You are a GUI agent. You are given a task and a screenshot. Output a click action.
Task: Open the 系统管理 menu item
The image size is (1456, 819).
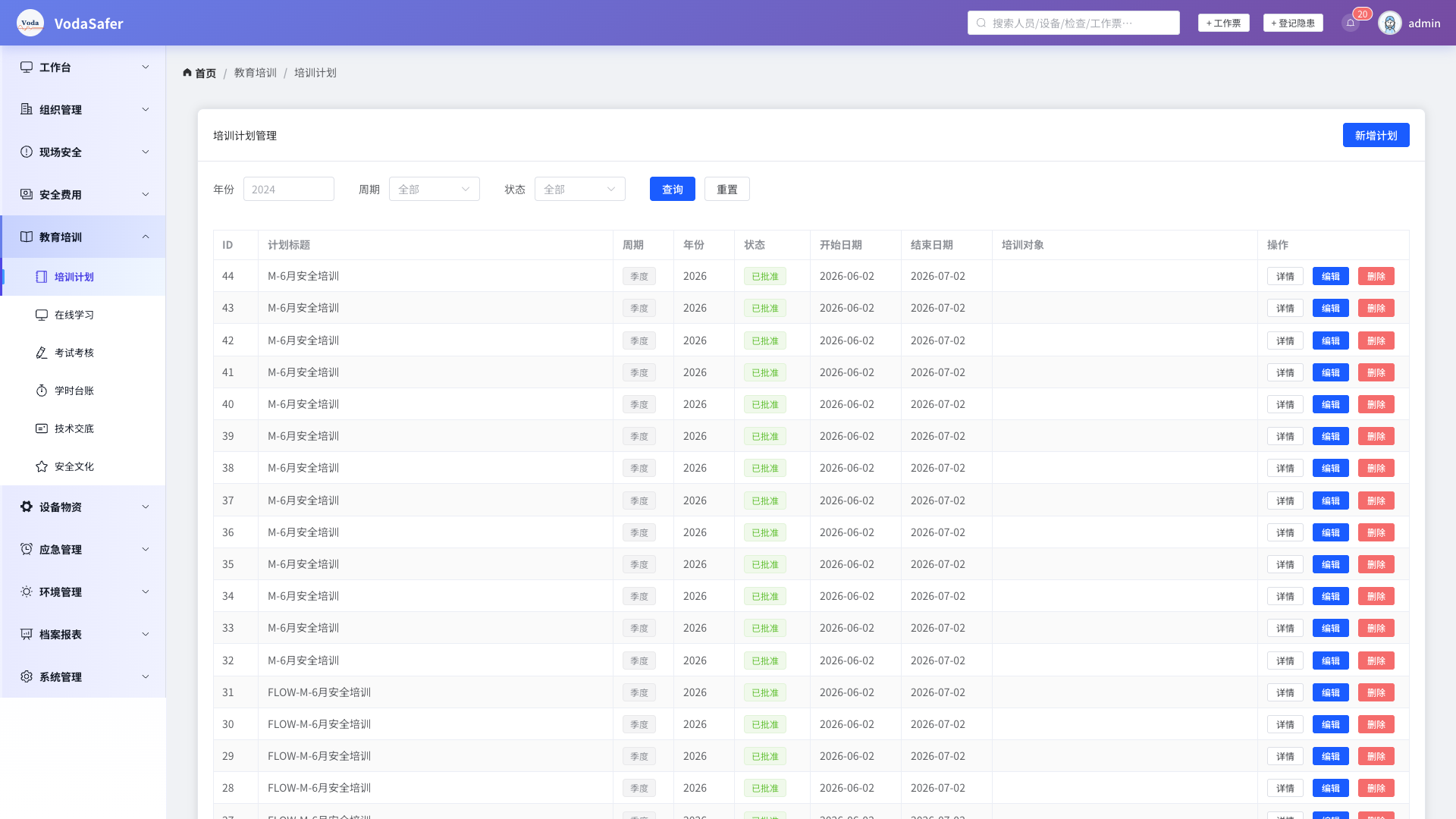coord(83,676)
